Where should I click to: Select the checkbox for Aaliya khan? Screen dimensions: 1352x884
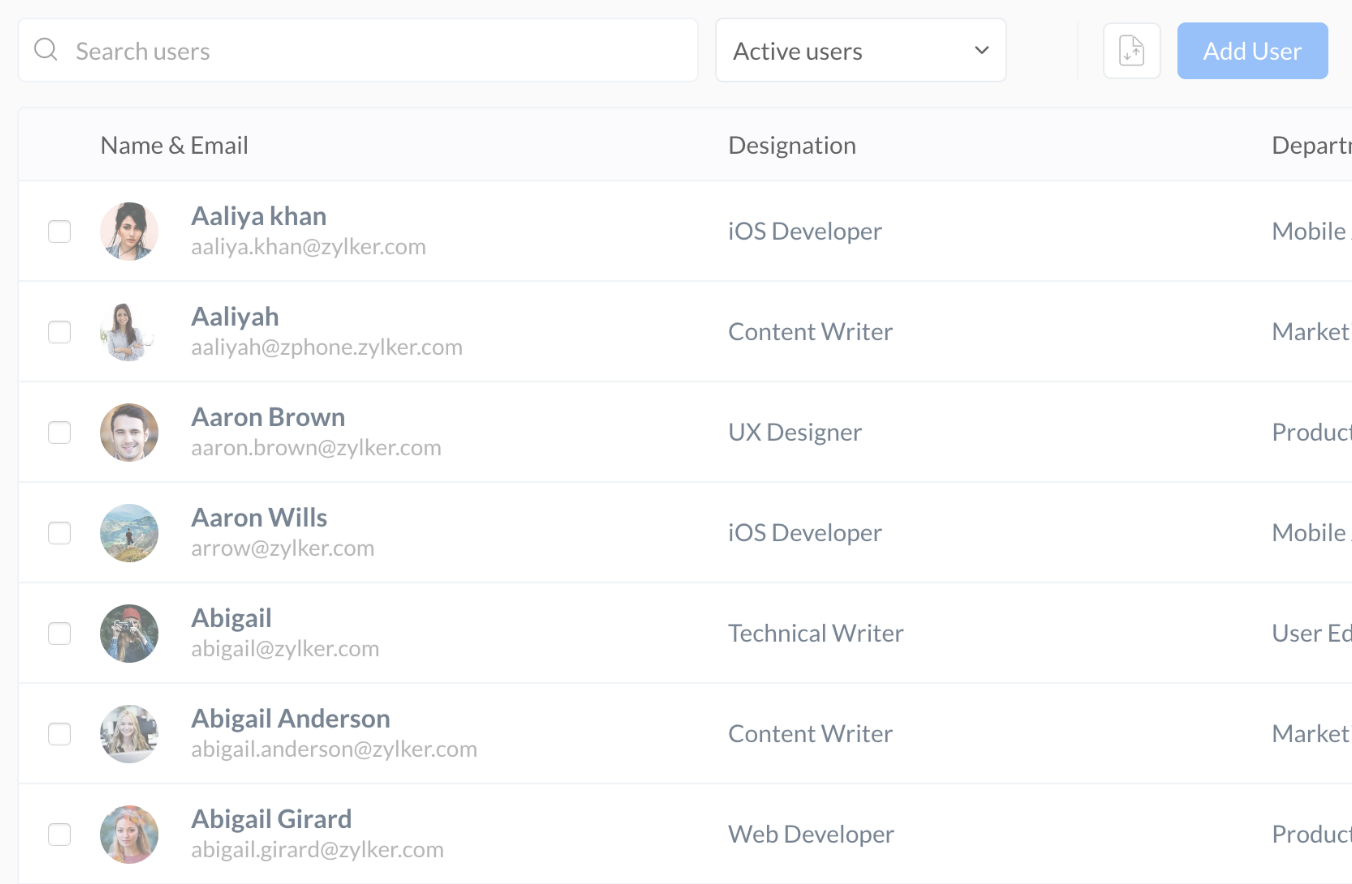(60, 232)
